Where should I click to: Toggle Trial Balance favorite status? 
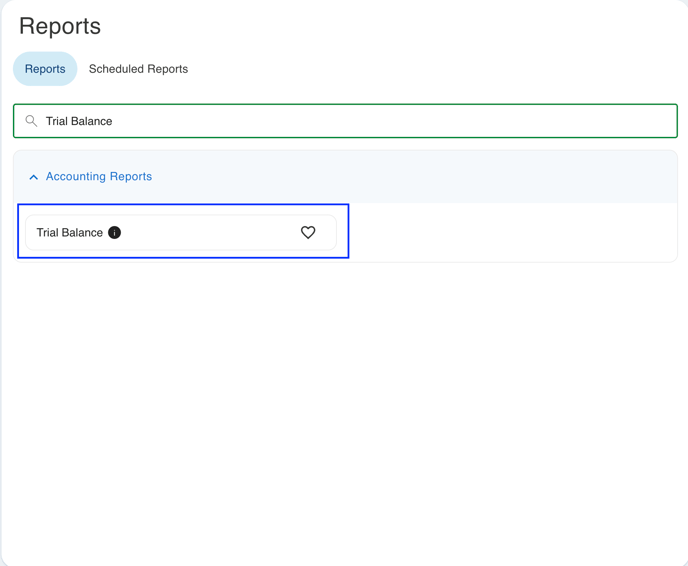(308, 232)
